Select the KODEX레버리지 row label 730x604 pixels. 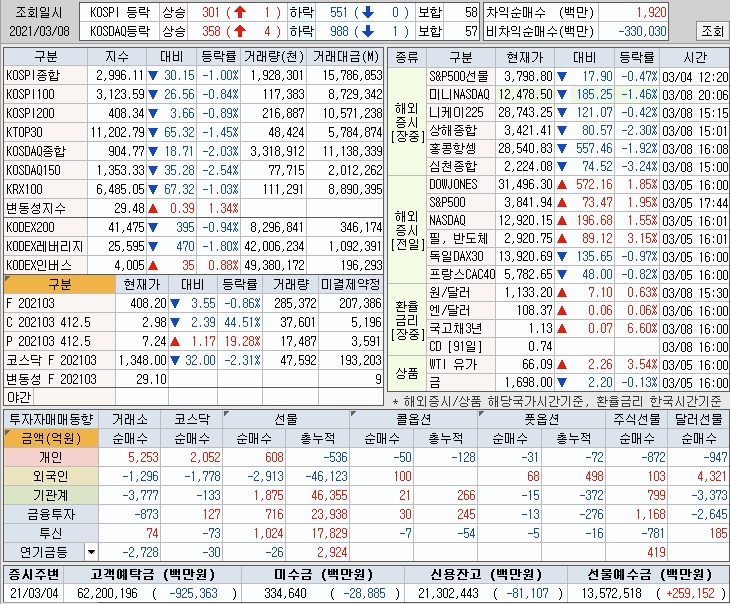45,246
